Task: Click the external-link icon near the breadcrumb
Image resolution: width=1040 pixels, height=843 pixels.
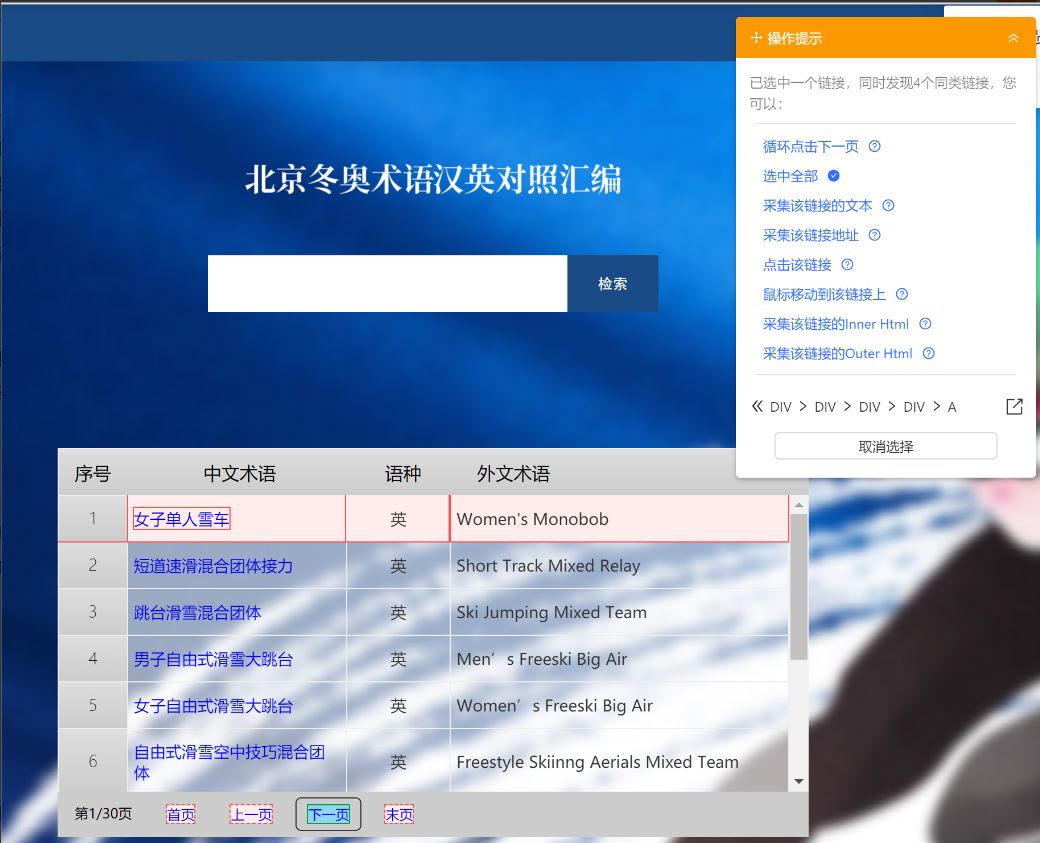Action: pos(1013,406)
